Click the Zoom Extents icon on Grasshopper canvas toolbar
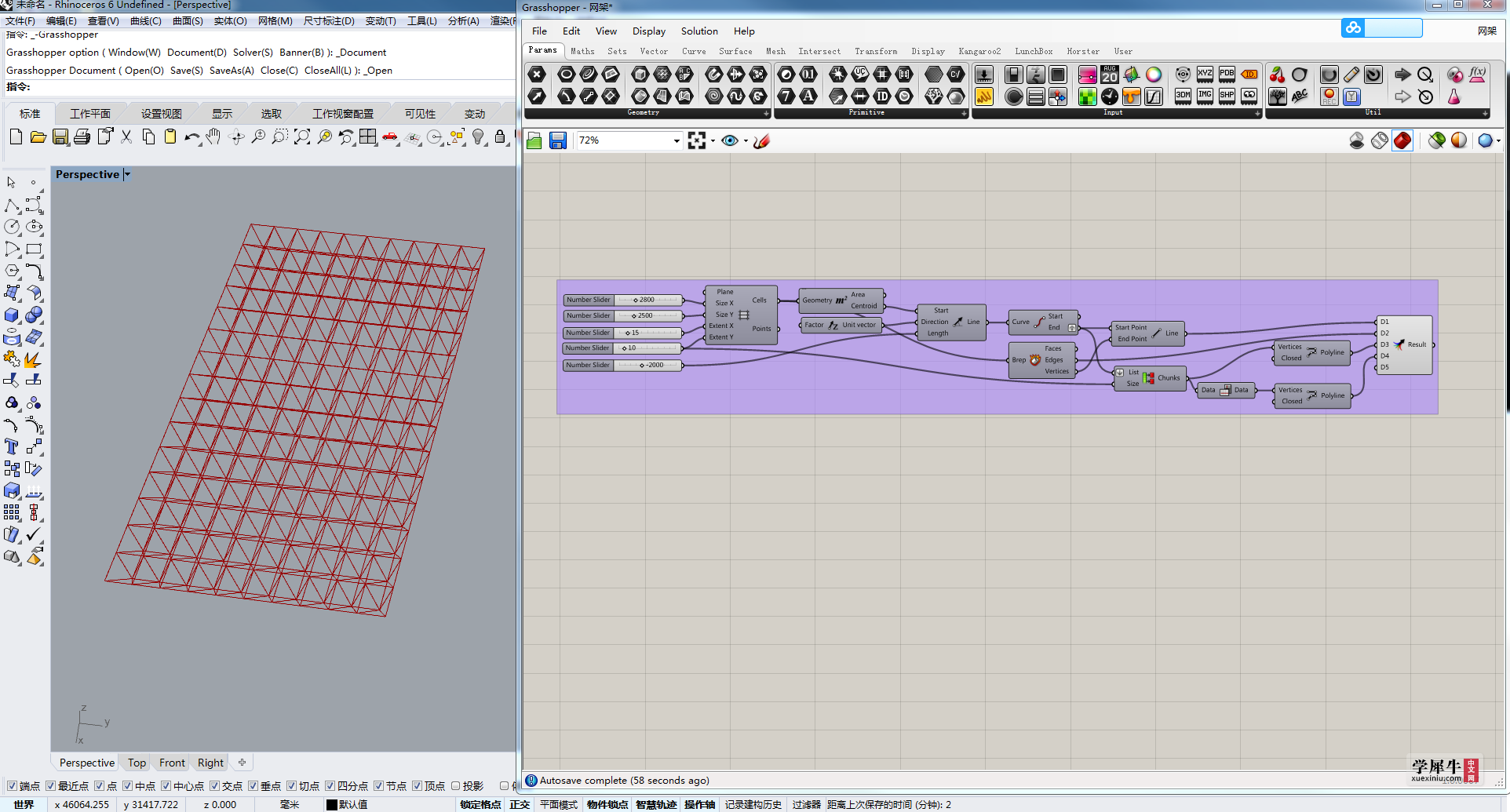This screenshot has width=1510, height=812. (697, 140)
